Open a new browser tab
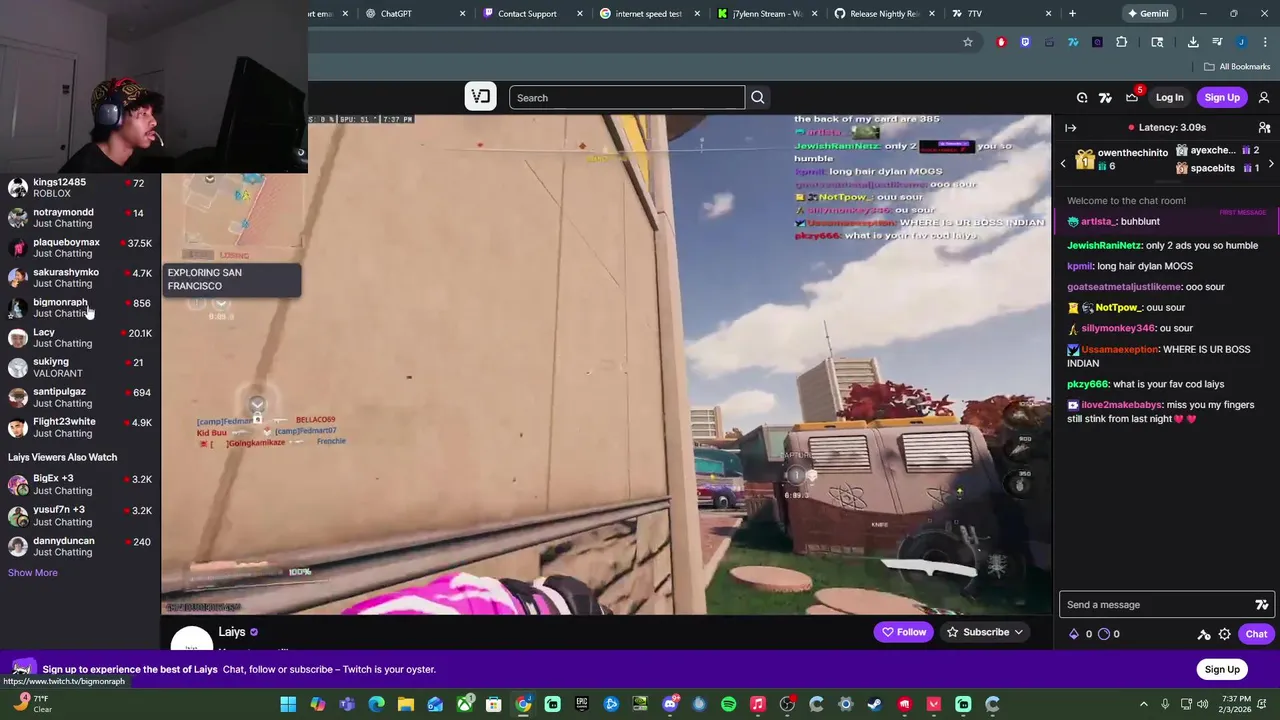1280x720 pixels. click(x=1072, y=14)
